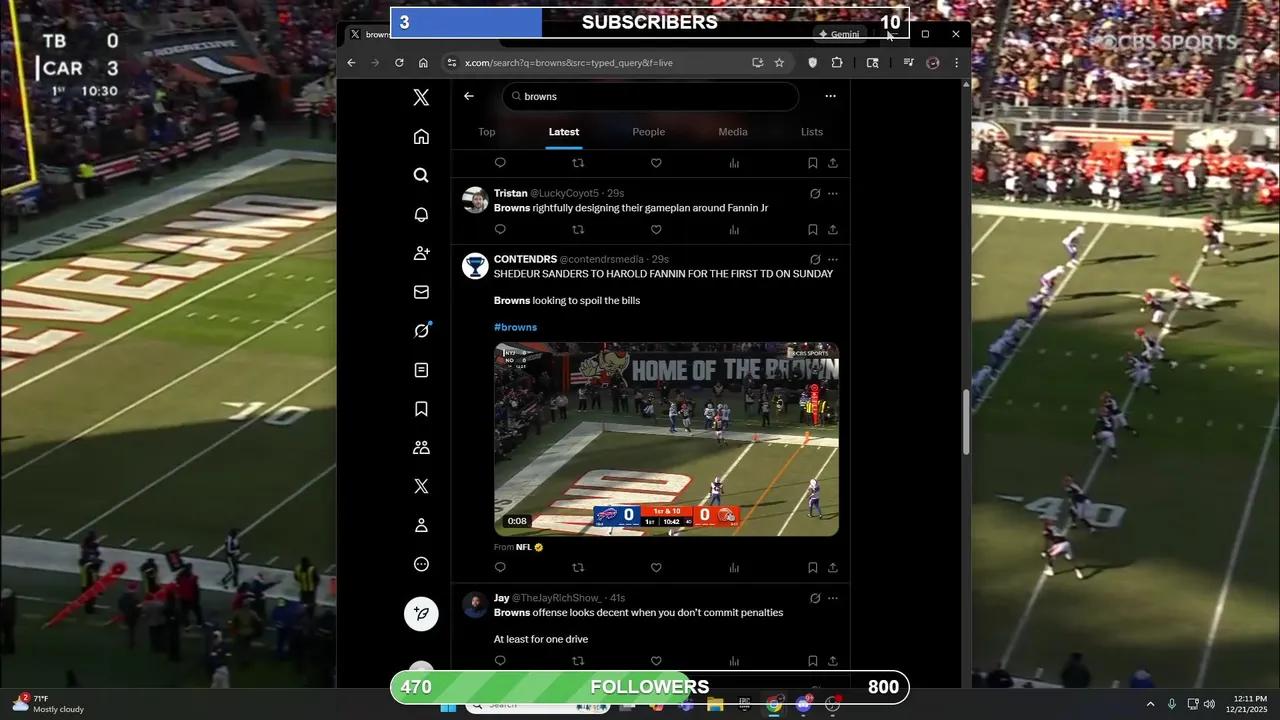Open the Chrome icon in the taskbar

[x=774, y=705]
